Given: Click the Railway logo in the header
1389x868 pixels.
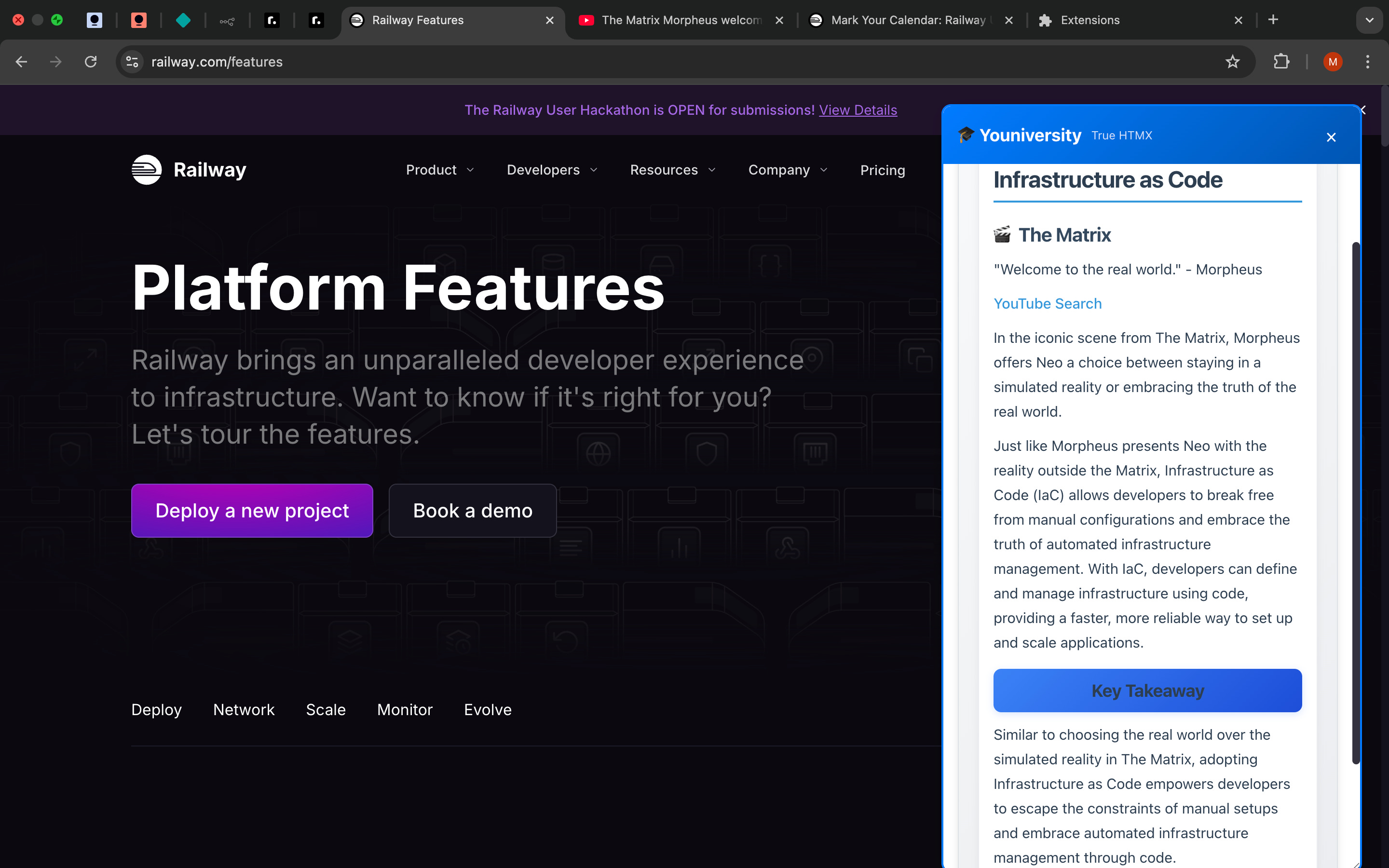Looking at the screenshot, I should (189, 169).
